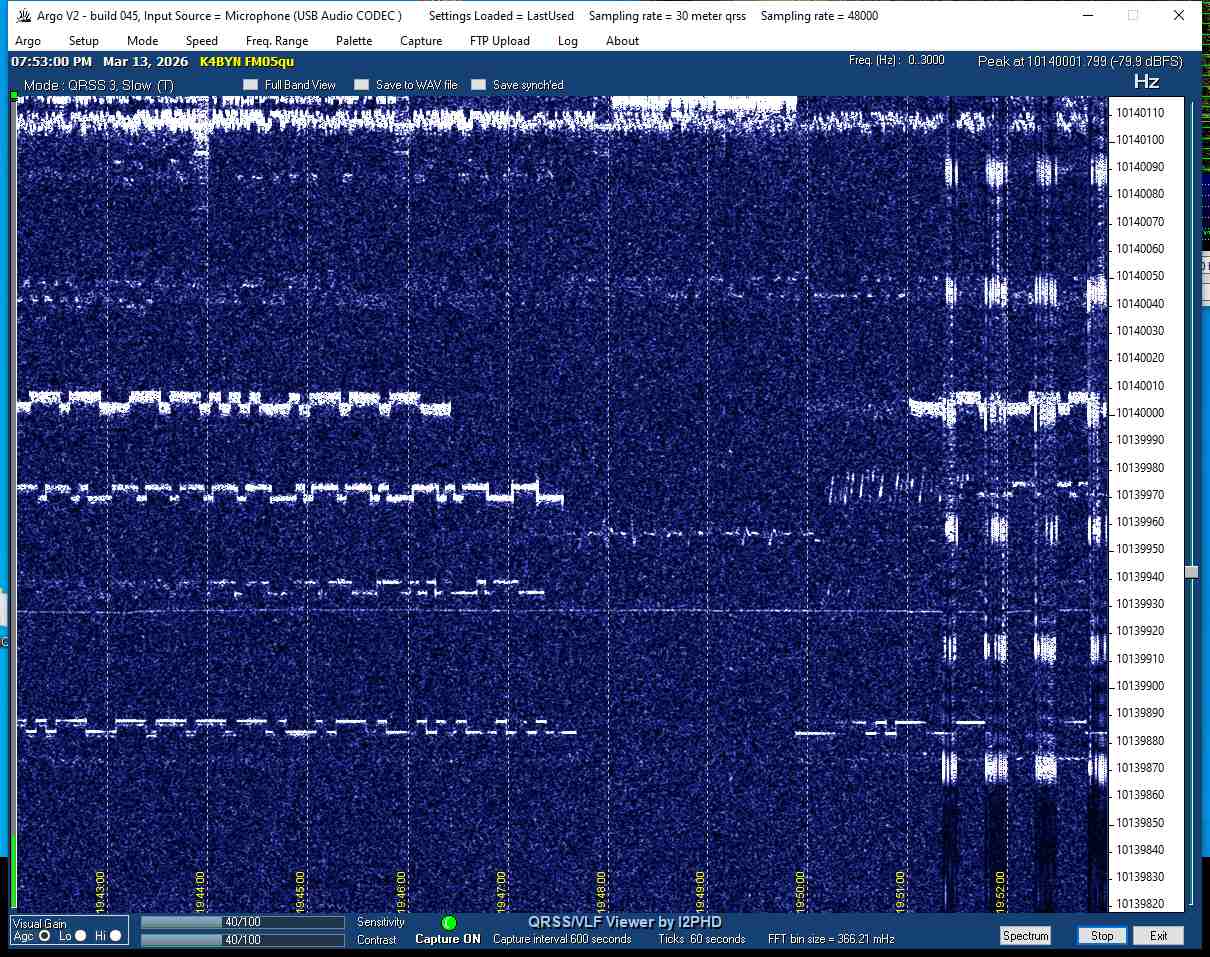The image size is (1210, 957).
Task: Open the FTP Upload menu
Action: [x=499, y=41]
